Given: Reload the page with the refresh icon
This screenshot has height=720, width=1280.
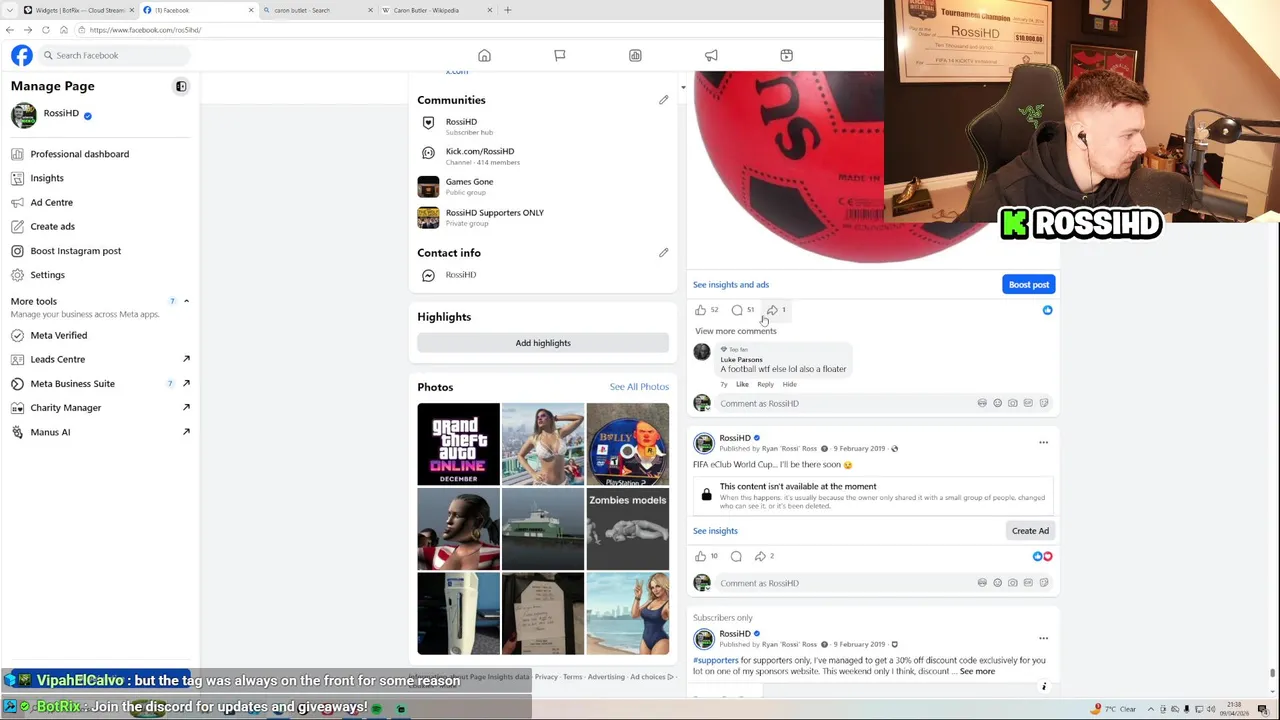Looking at the screenshot, I should [45, 30].
